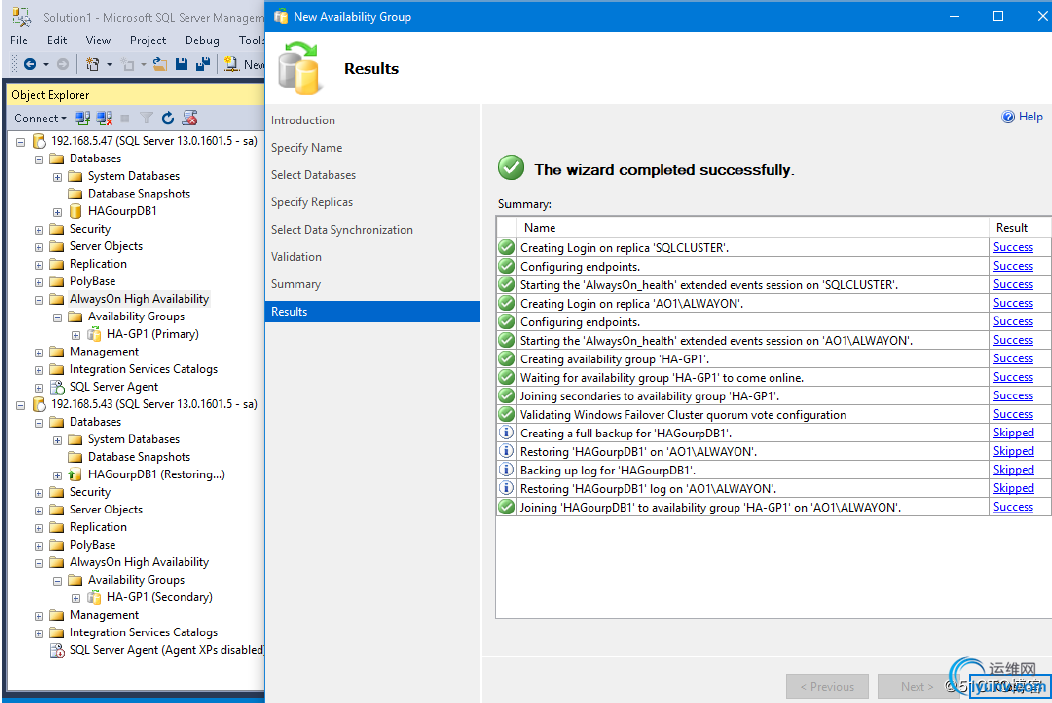Expand the HAGourpDB1 (Restoring...) database node
Viewport: 1052px width, 703px height.
pos(58,475)
